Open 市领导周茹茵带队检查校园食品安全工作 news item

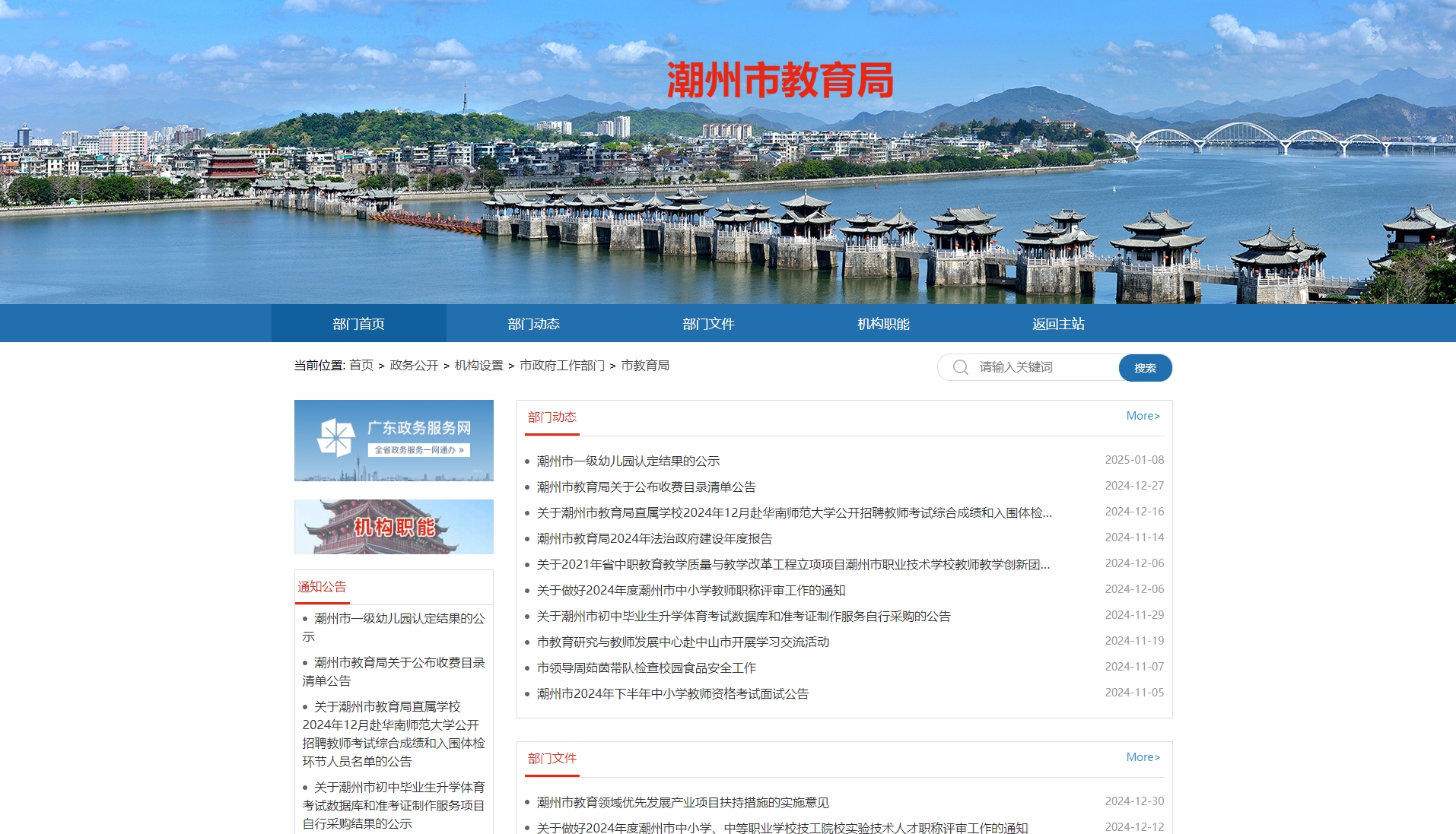[646, 668]
